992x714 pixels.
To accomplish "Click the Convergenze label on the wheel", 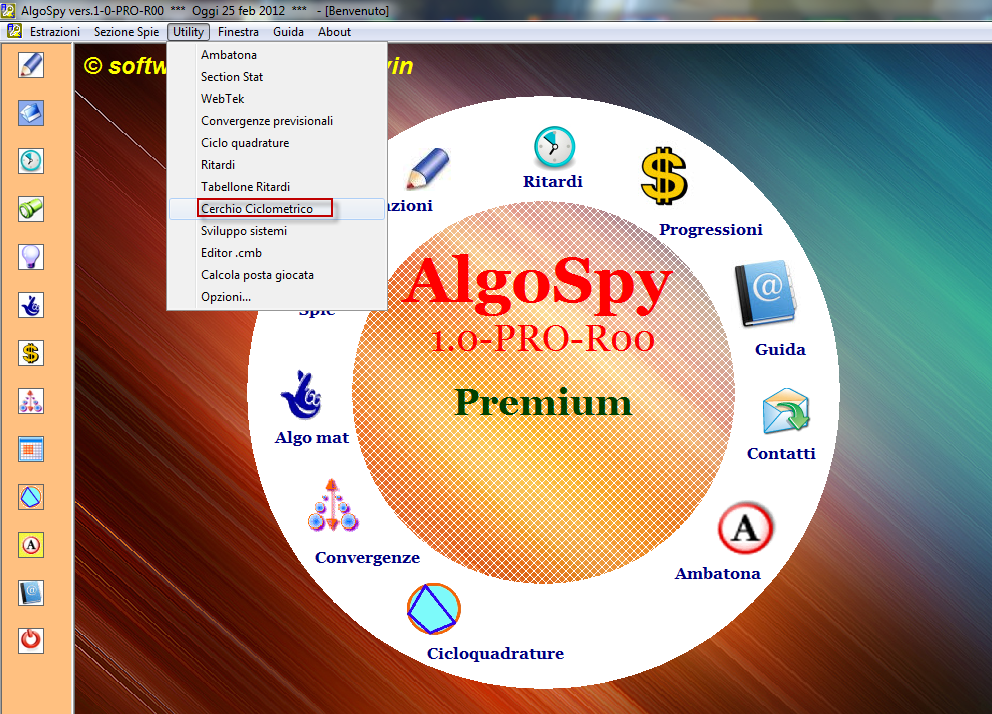I will pyautogui.click(x=368, y=558).
